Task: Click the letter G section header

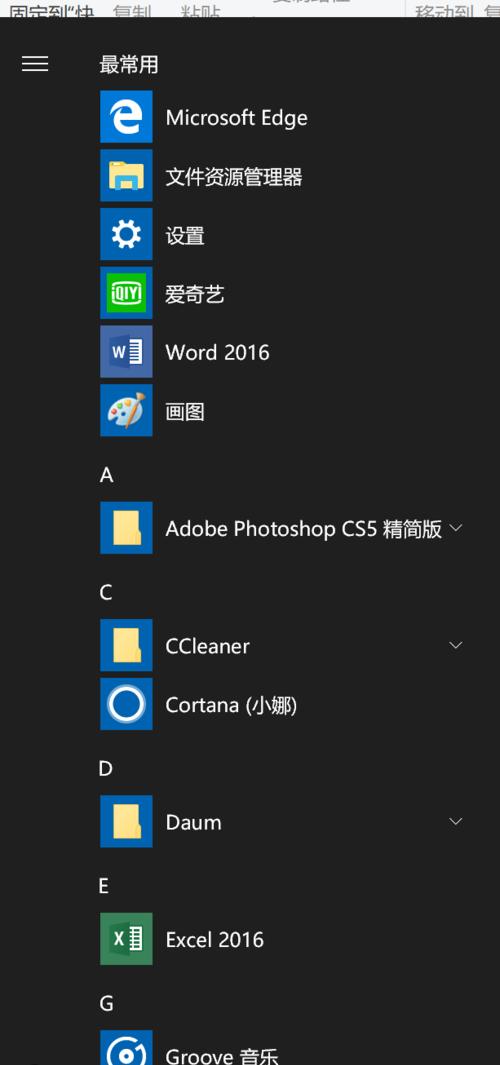Action: click(x=107, y=1003)
